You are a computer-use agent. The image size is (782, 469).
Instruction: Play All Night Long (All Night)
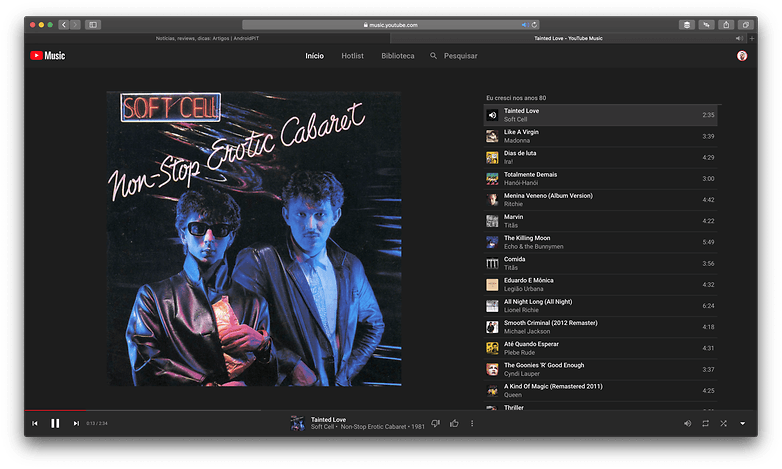click(x=600, y=306)
